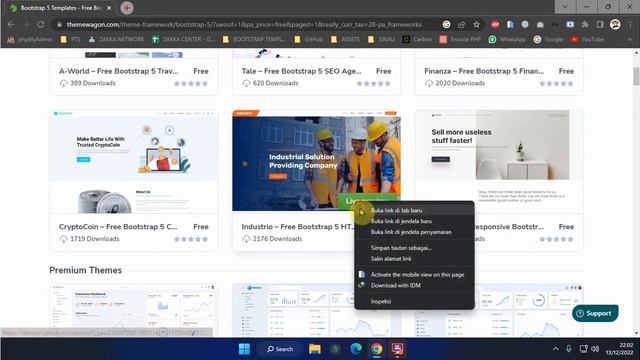640x360 pixels.
Task: Open a new browser tab
Action: [x=127, y=8]
